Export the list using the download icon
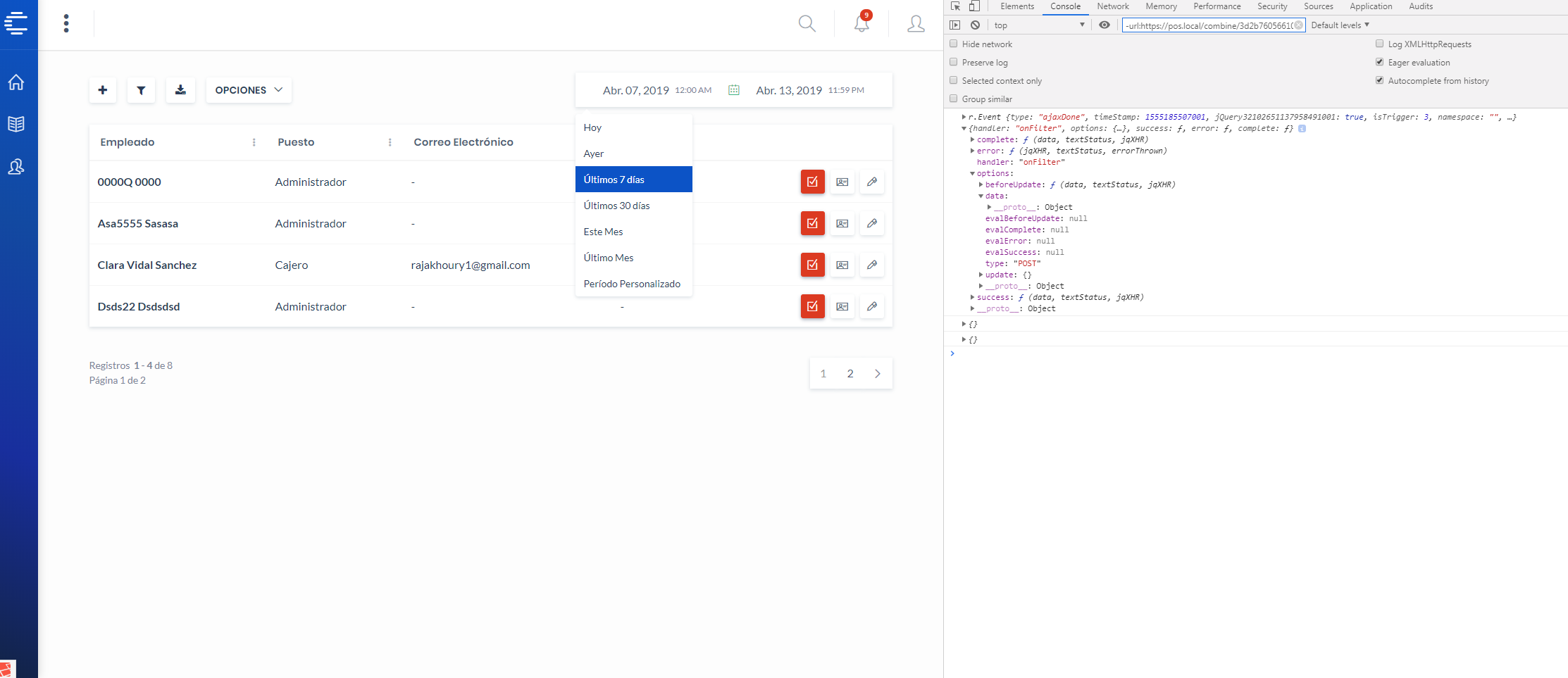The height and width of the screenshot is (678, 1568). click(180, 90)
